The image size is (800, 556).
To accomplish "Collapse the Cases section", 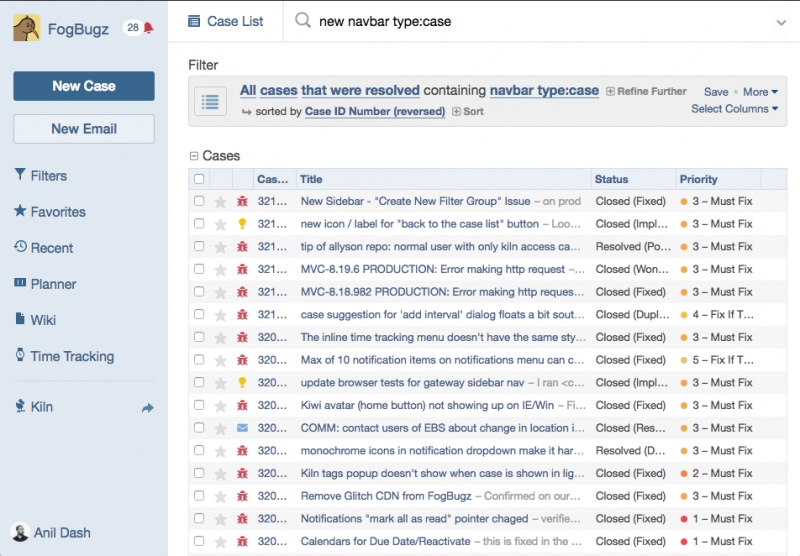I will pos(194,156).
